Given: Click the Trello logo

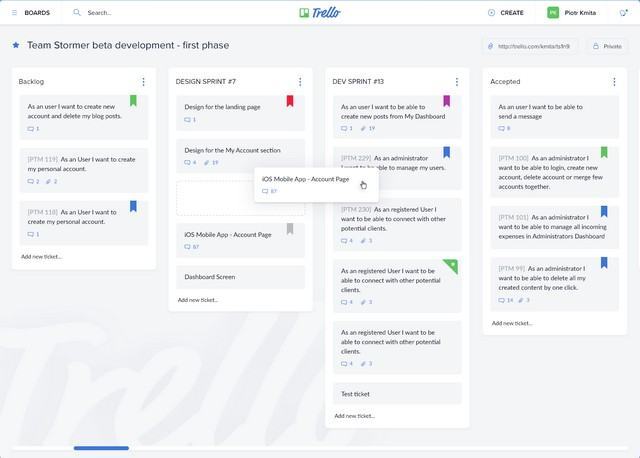Looking at the screenshot, I should pyautogui.click(x=320, y=13).
